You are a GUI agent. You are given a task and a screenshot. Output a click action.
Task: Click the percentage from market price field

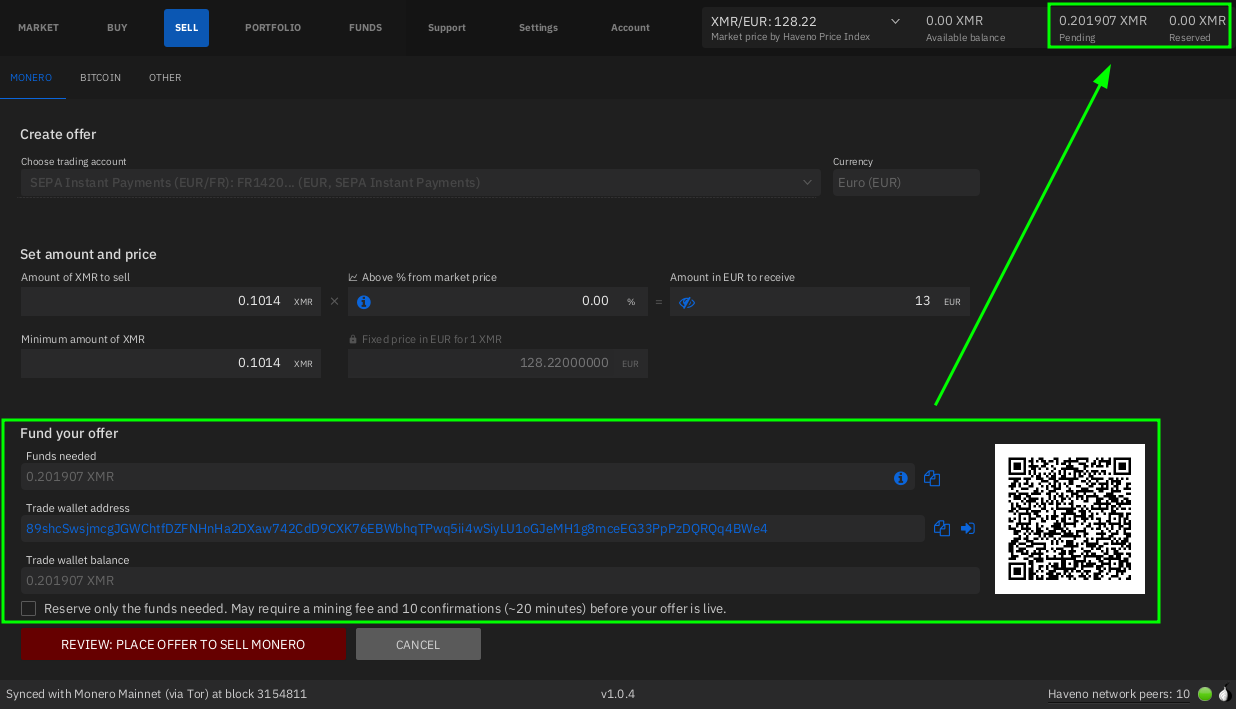point(498,301)
